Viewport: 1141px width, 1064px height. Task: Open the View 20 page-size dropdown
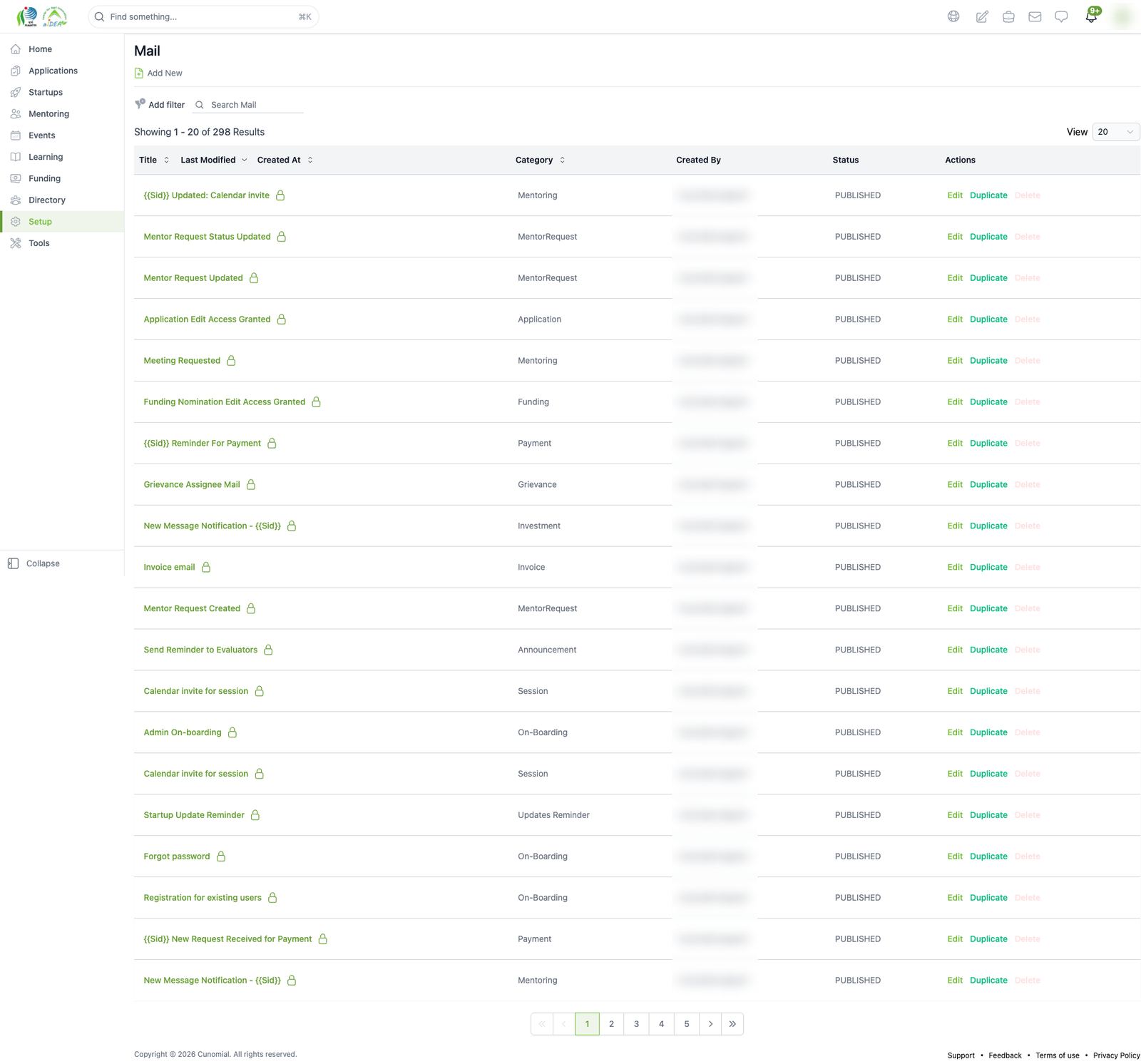[x=1116, y=132]
